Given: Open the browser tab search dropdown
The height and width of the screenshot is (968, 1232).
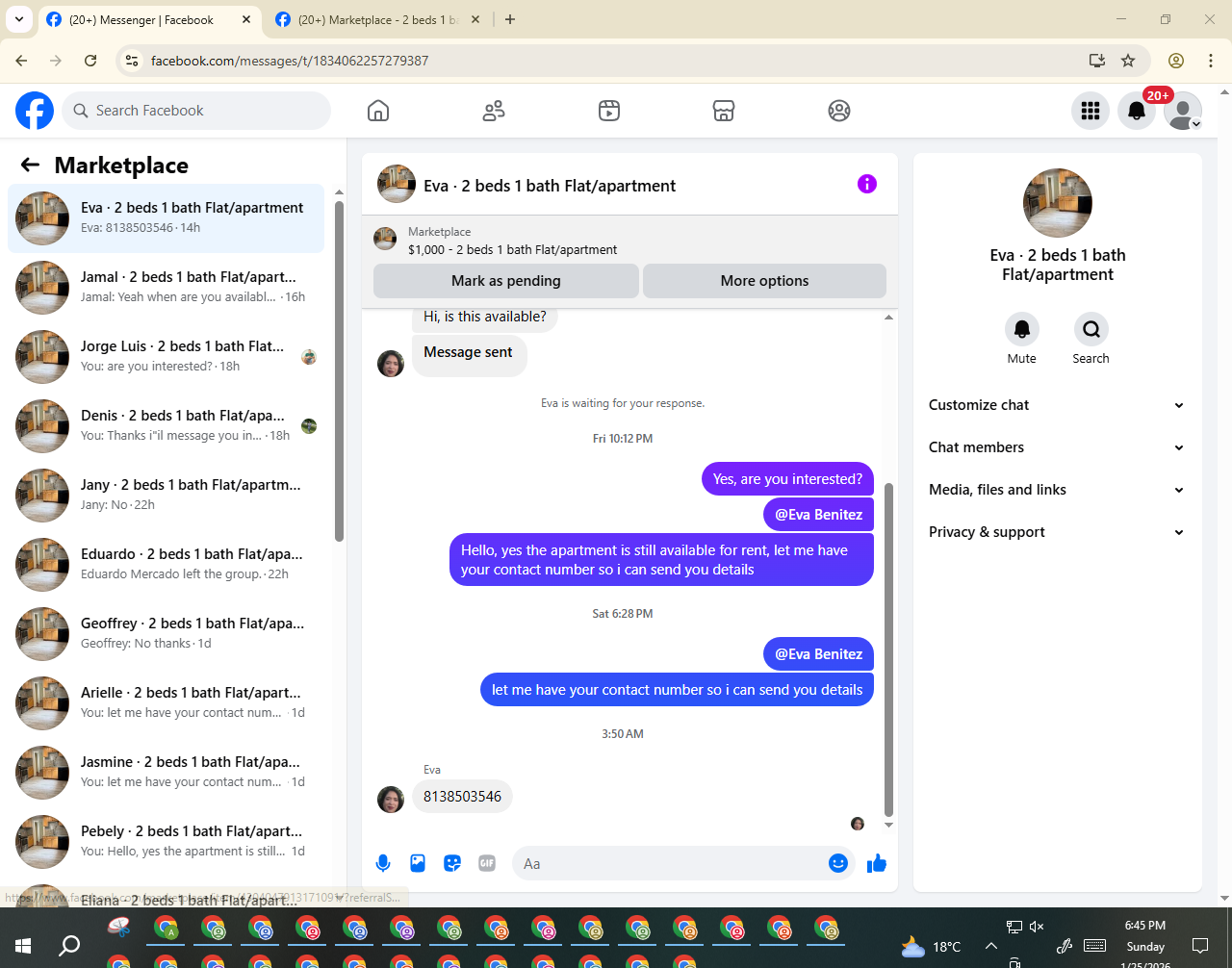Looking at the screenshot, I should click(18, 19).
